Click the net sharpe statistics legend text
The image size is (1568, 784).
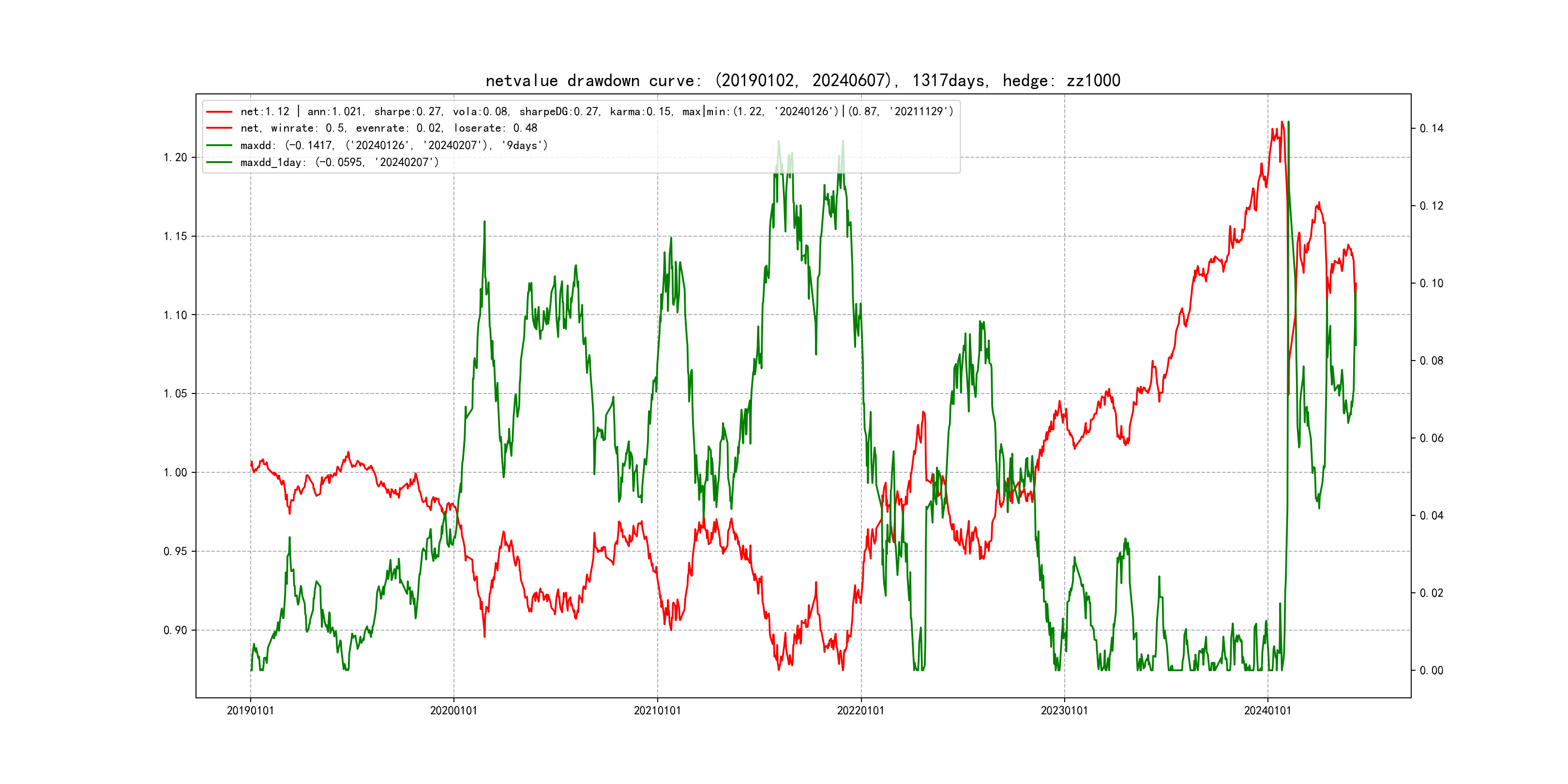tap(597, 111)
